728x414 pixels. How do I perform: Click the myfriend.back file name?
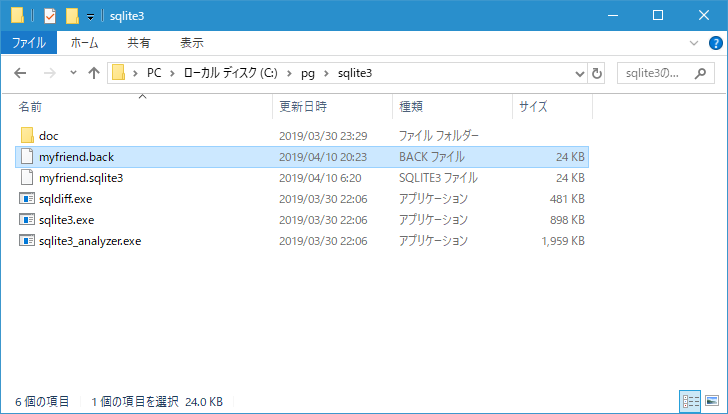pyautogui.click(x=77, y=157)
